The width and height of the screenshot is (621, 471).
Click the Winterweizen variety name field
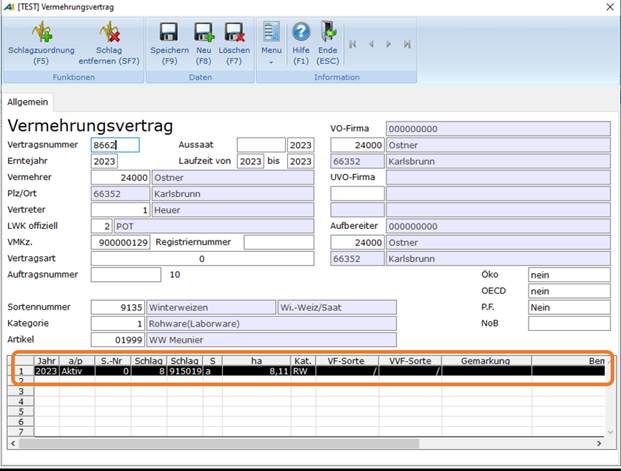(211, 307)
